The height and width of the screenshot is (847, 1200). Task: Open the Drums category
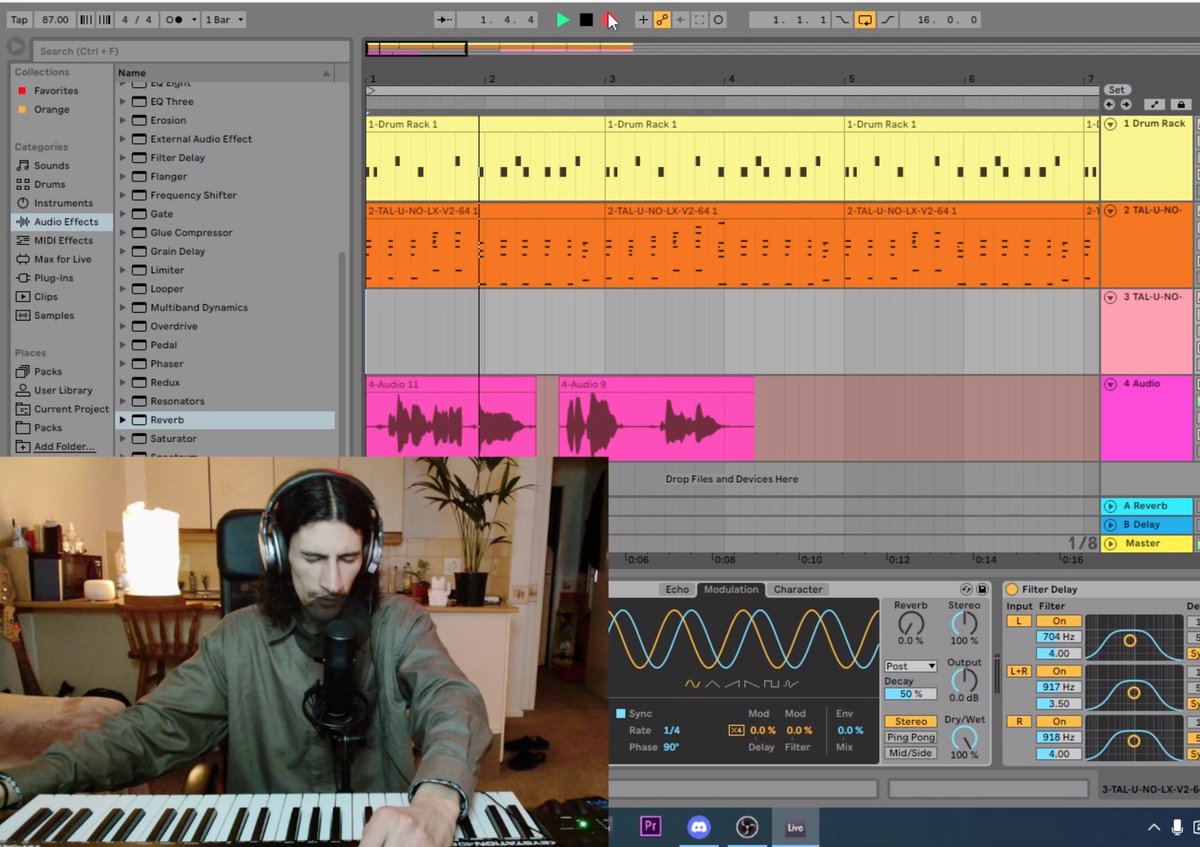[49, 185]
